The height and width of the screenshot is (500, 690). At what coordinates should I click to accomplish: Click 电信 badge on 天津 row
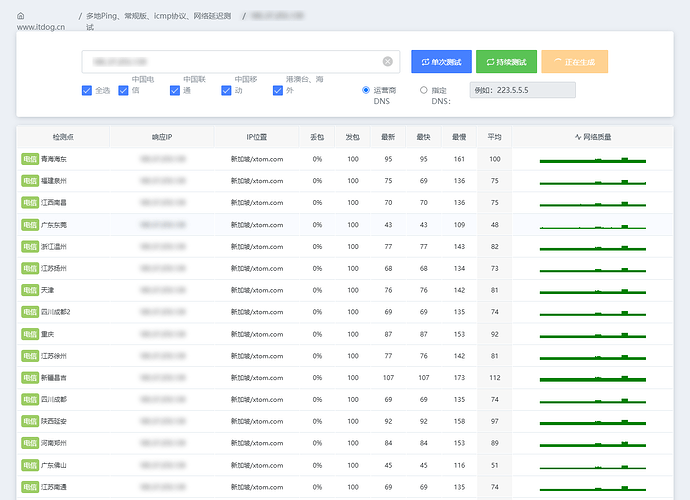pyautogui.click(x=30, y=290)
